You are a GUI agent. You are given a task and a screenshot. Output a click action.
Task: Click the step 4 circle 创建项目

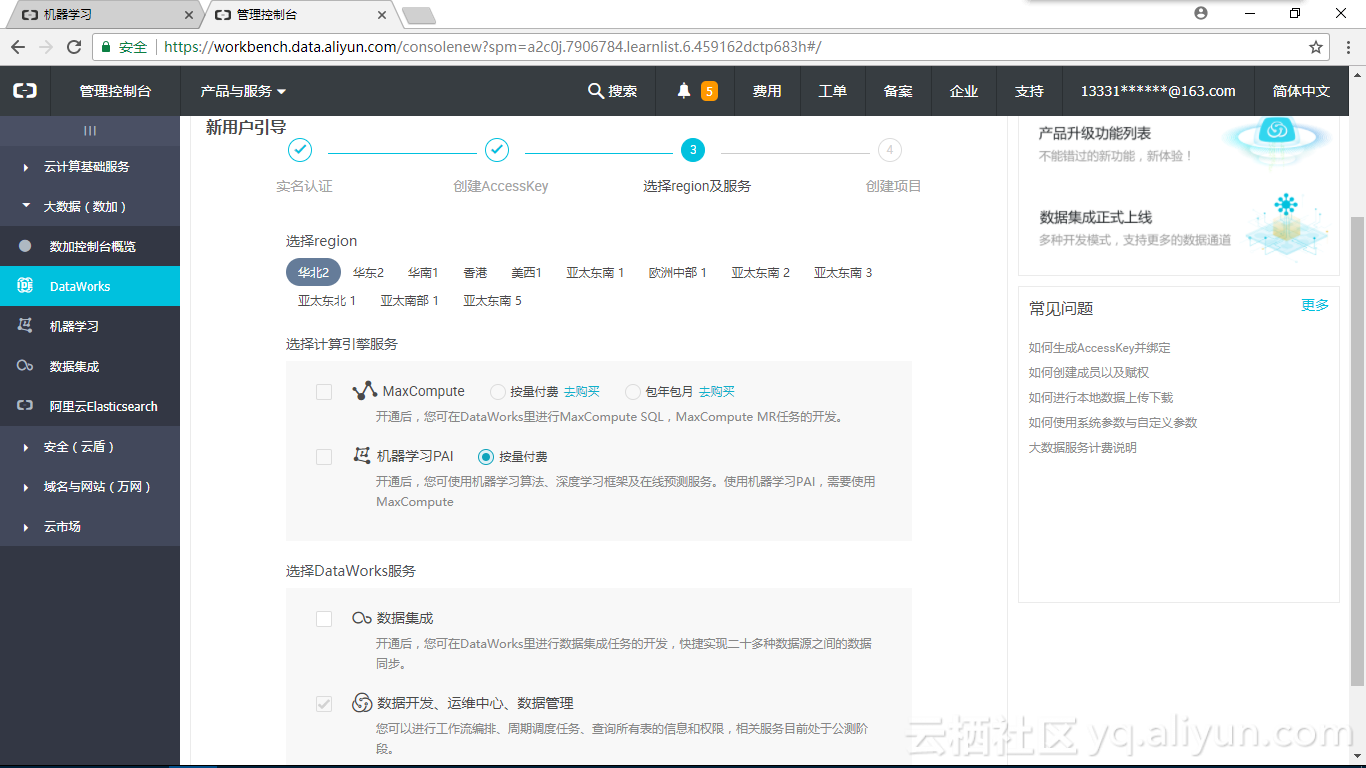[x=890, y=150]
